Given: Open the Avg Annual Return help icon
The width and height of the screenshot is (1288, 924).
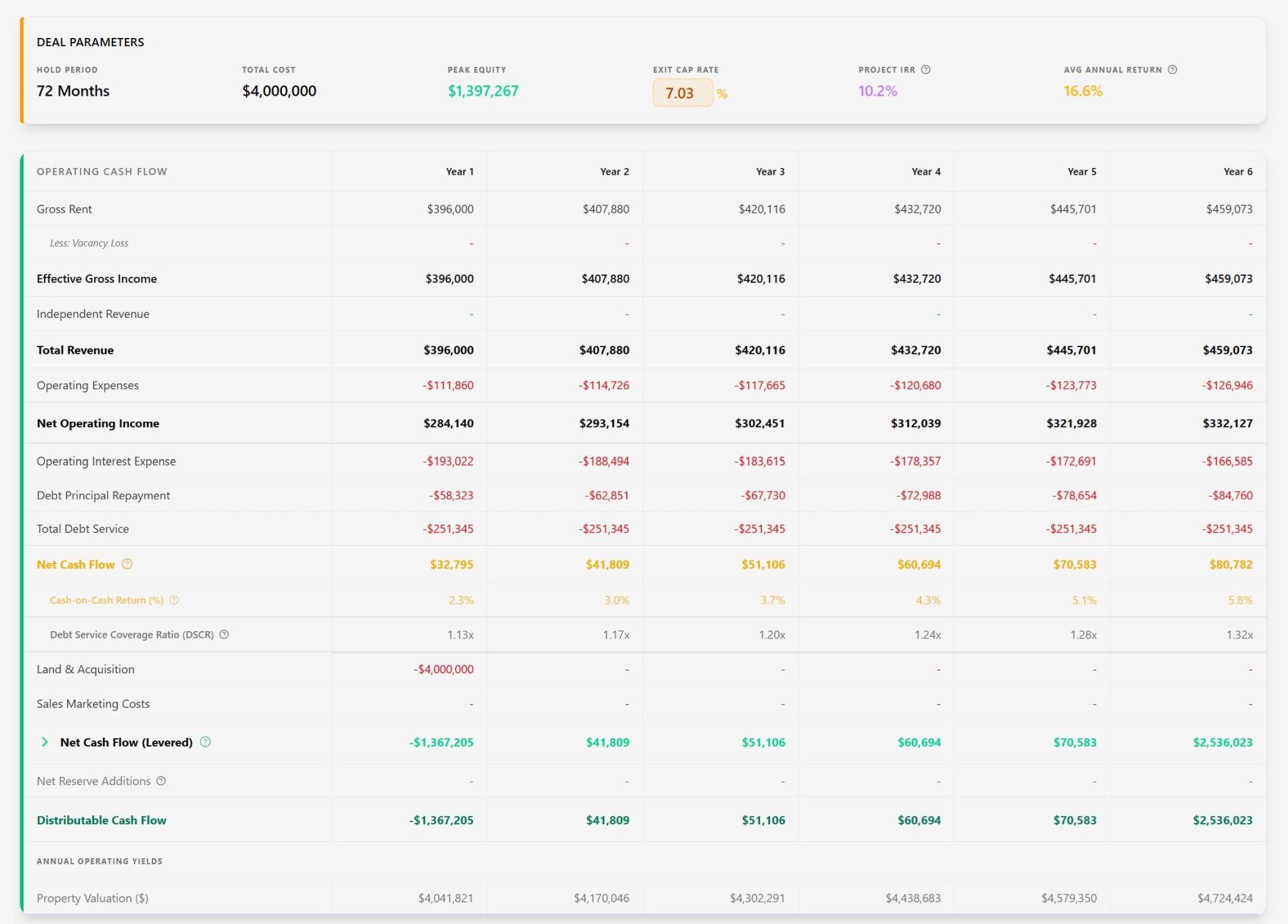Looking at the screenshot, I should (x=1172, y=70).
